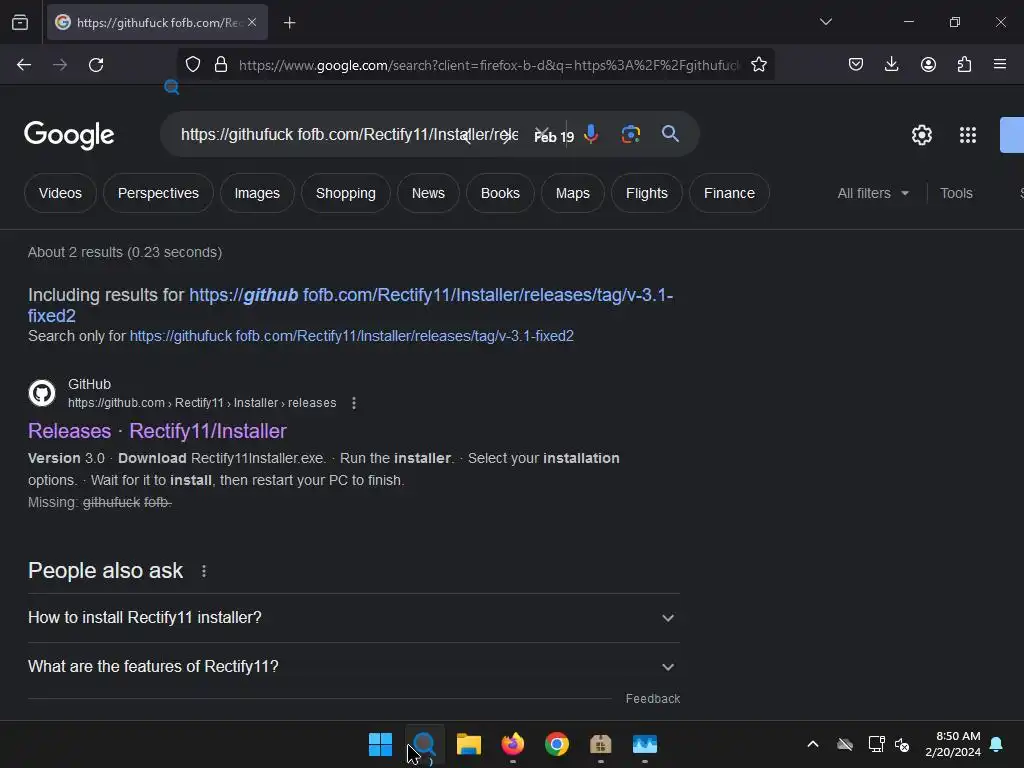The image size is (1024, 768).
Task: Filter results by News
Action: click(428, 193)
